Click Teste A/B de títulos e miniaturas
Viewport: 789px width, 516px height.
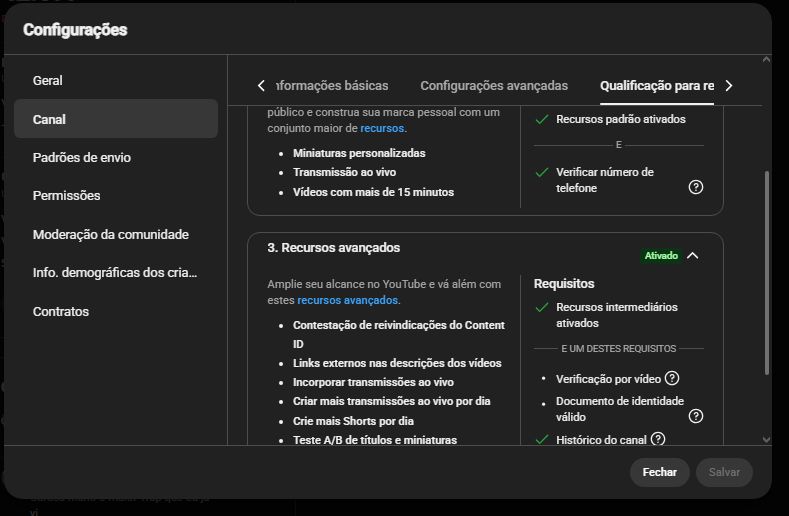click(x=375, y=440)
